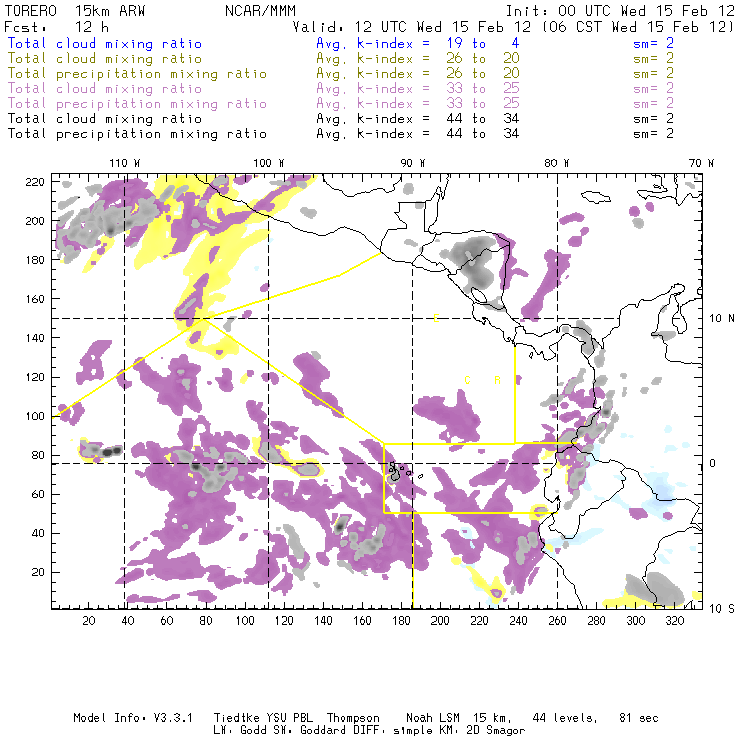Click 'Tiedtke' in the model footer
The width and height of the screenshot is (740, 740).
236,718
